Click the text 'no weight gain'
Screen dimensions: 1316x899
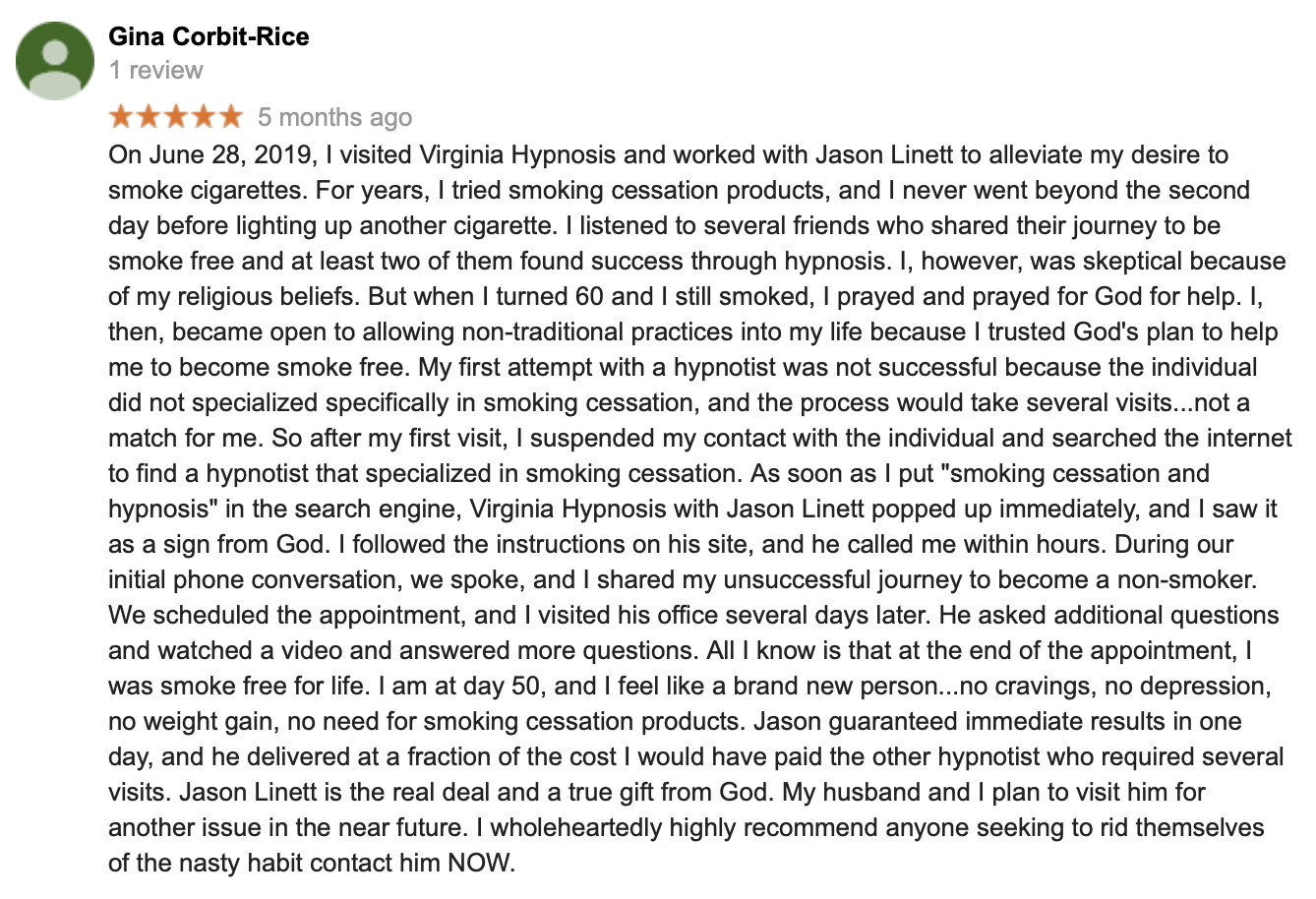pyautogui.click(x=191, y=721)
